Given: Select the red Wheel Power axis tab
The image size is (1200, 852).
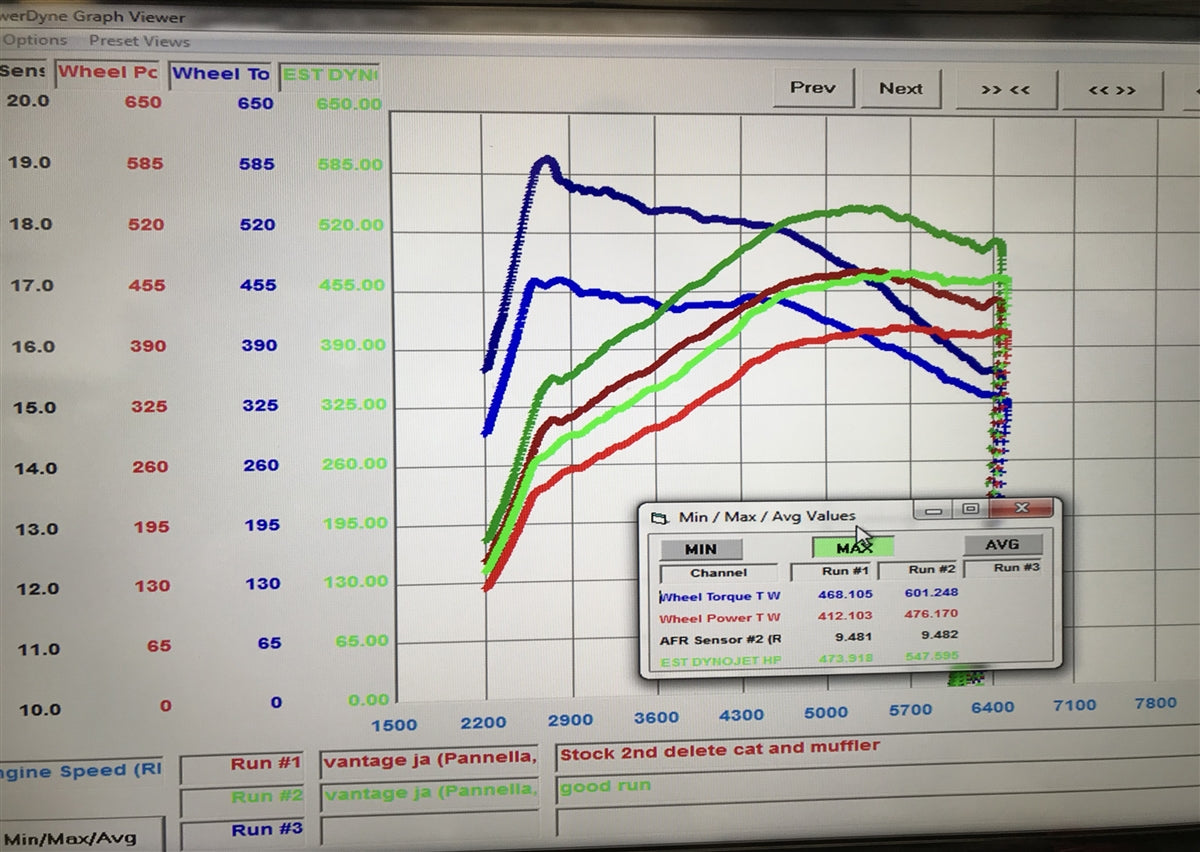Looking at the screenshot, I should 108,73.
